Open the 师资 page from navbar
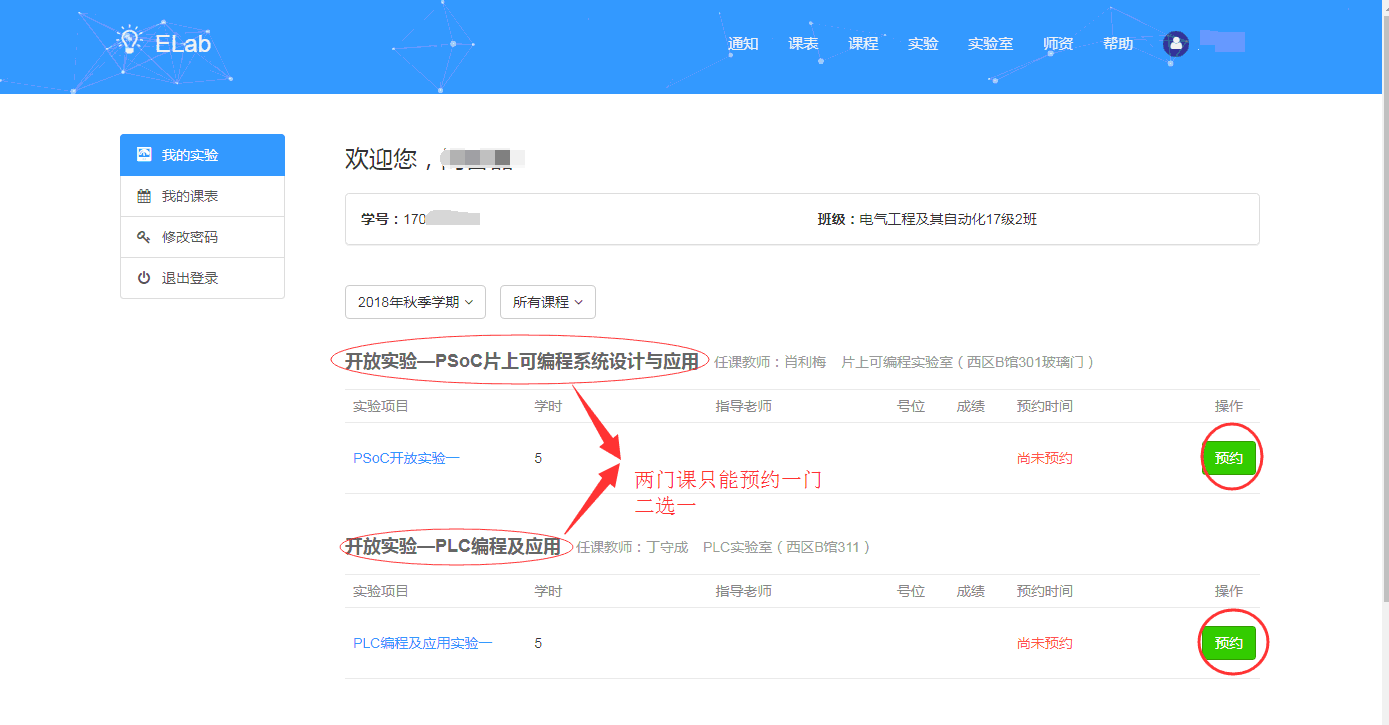The width and height of the screenshot is (1389, 725). pos(1058,43)
